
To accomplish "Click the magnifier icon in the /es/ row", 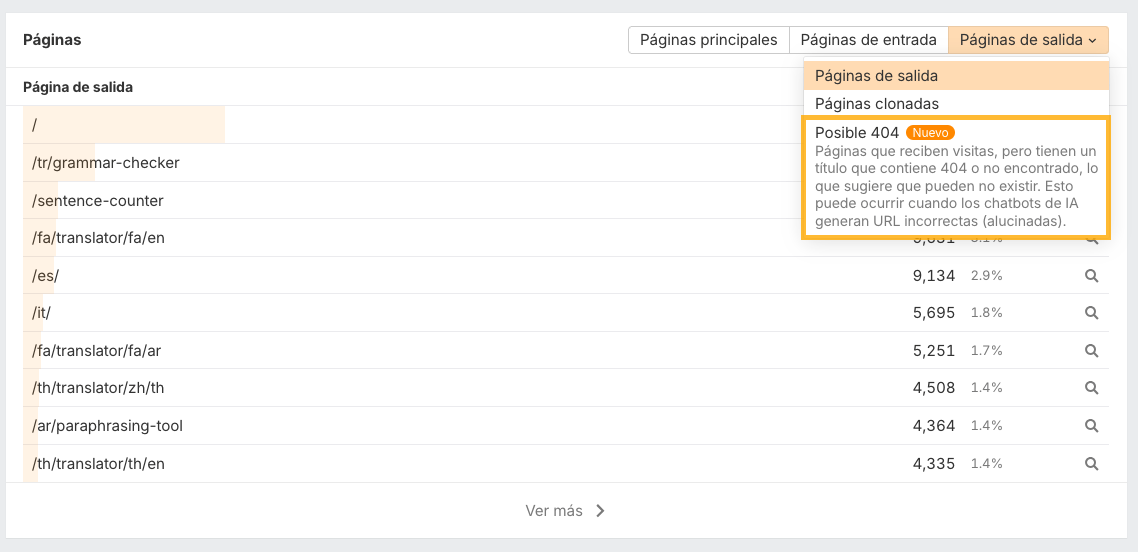I will click(1092, 275).
